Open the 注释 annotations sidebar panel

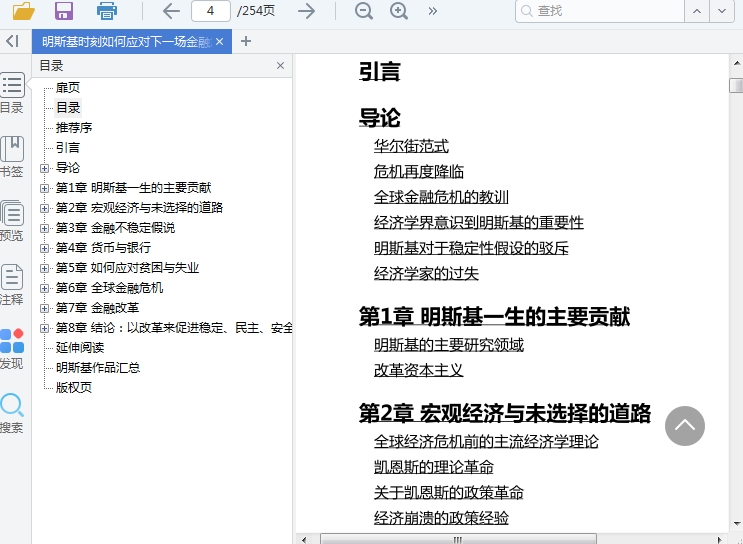[12, 284]
